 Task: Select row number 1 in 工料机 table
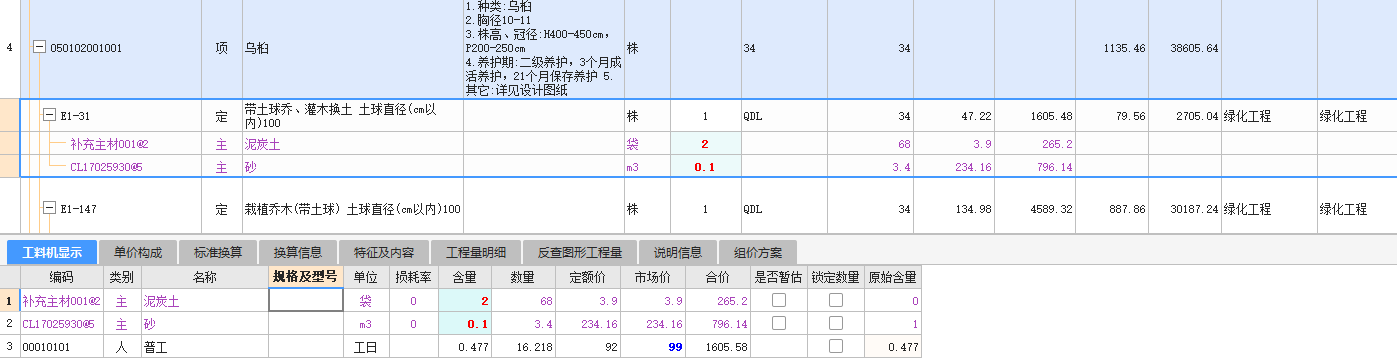point(10,300)
